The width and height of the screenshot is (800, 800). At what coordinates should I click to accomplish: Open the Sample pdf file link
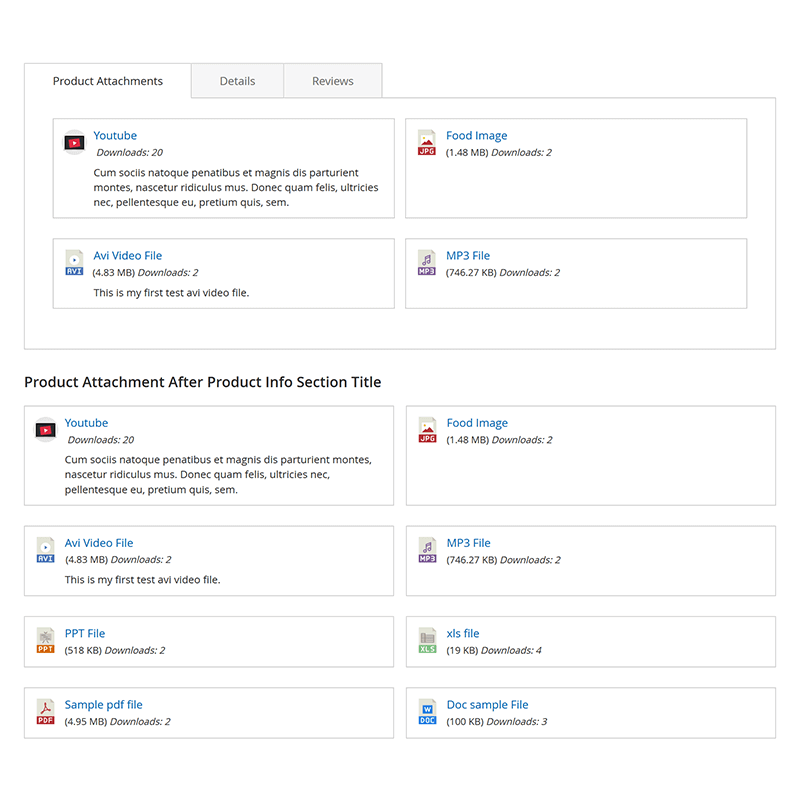104,704
